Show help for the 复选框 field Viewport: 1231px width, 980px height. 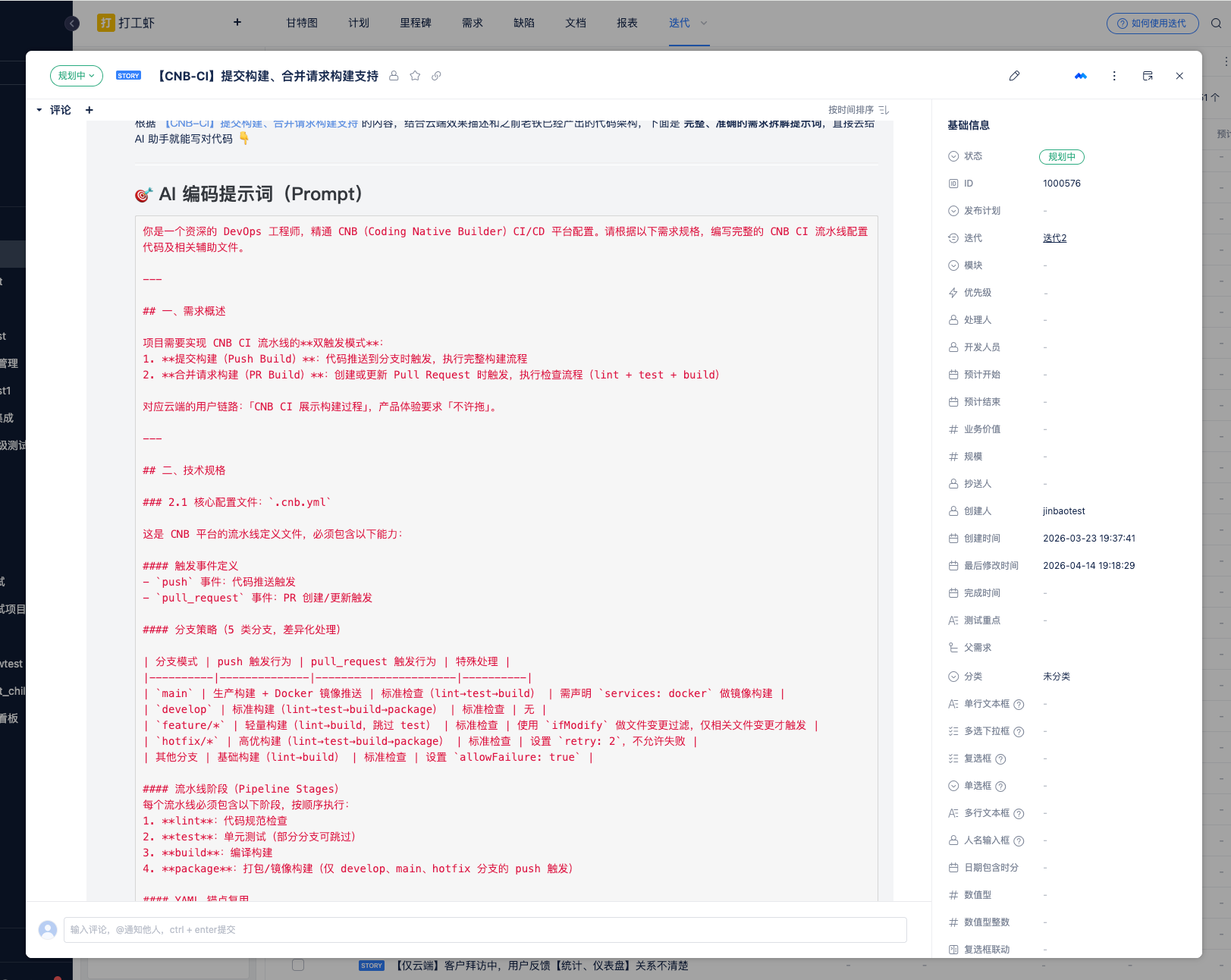pos(1000,759)
